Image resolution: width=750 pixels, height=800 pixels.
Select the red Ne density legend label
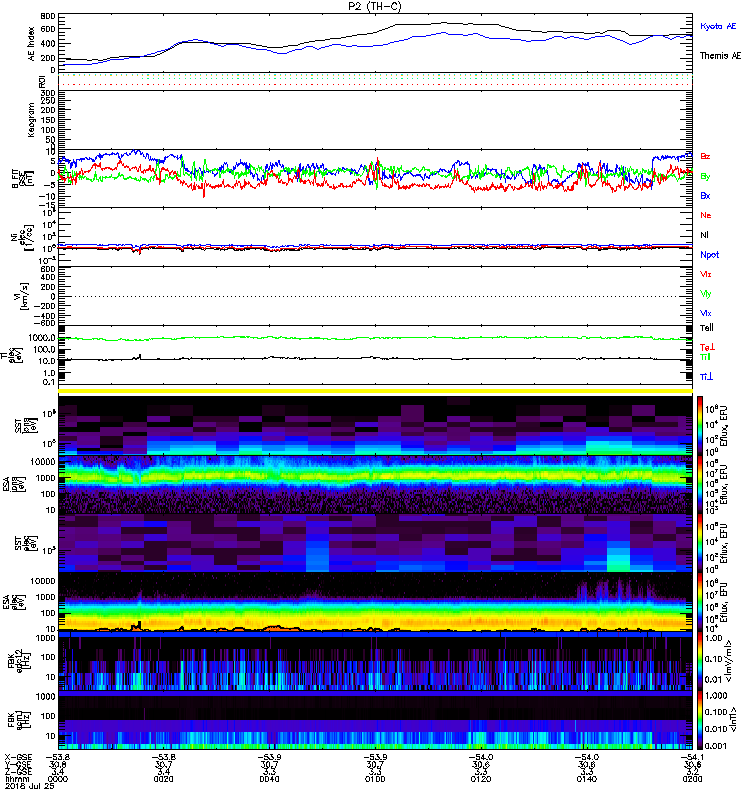click(x=706, y=215)
